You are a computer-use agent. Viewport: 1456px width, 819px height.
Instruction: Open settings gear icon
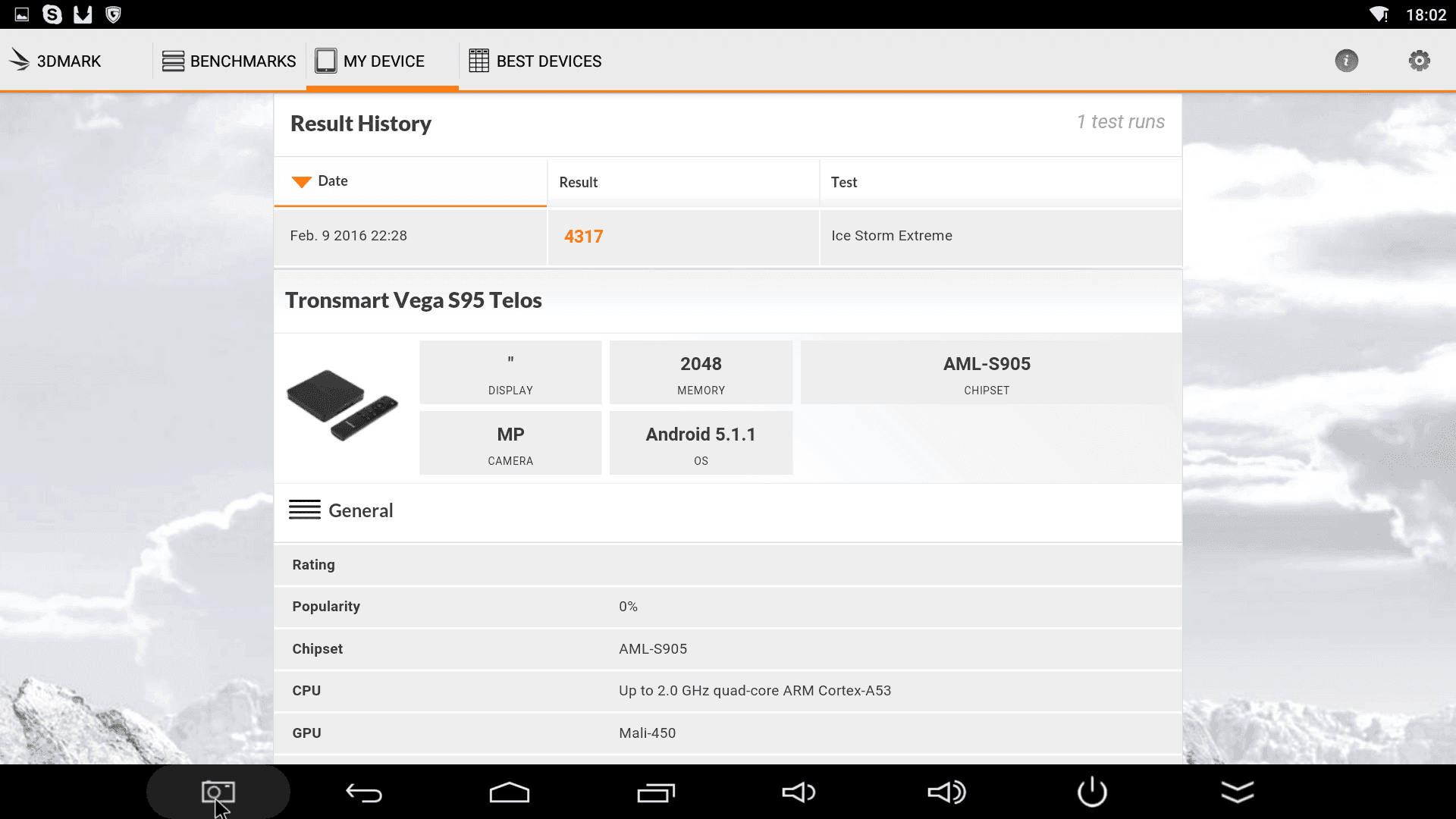pyautogui.click(x=1420, y=61)
